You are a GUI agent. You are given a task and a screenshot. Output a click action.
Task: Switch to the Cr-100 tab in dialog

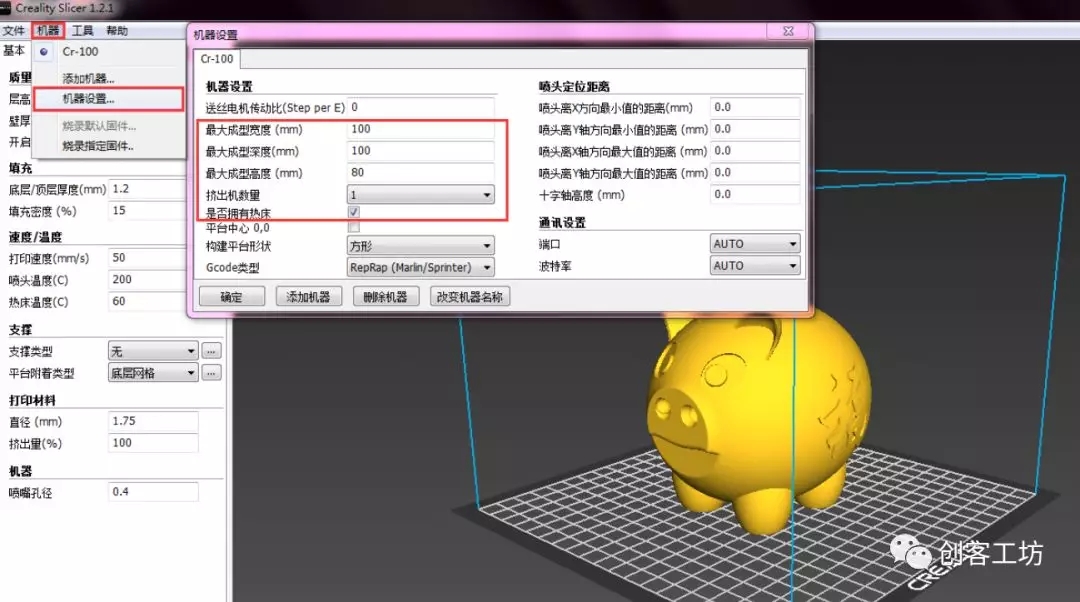click(x=216, y=59)
